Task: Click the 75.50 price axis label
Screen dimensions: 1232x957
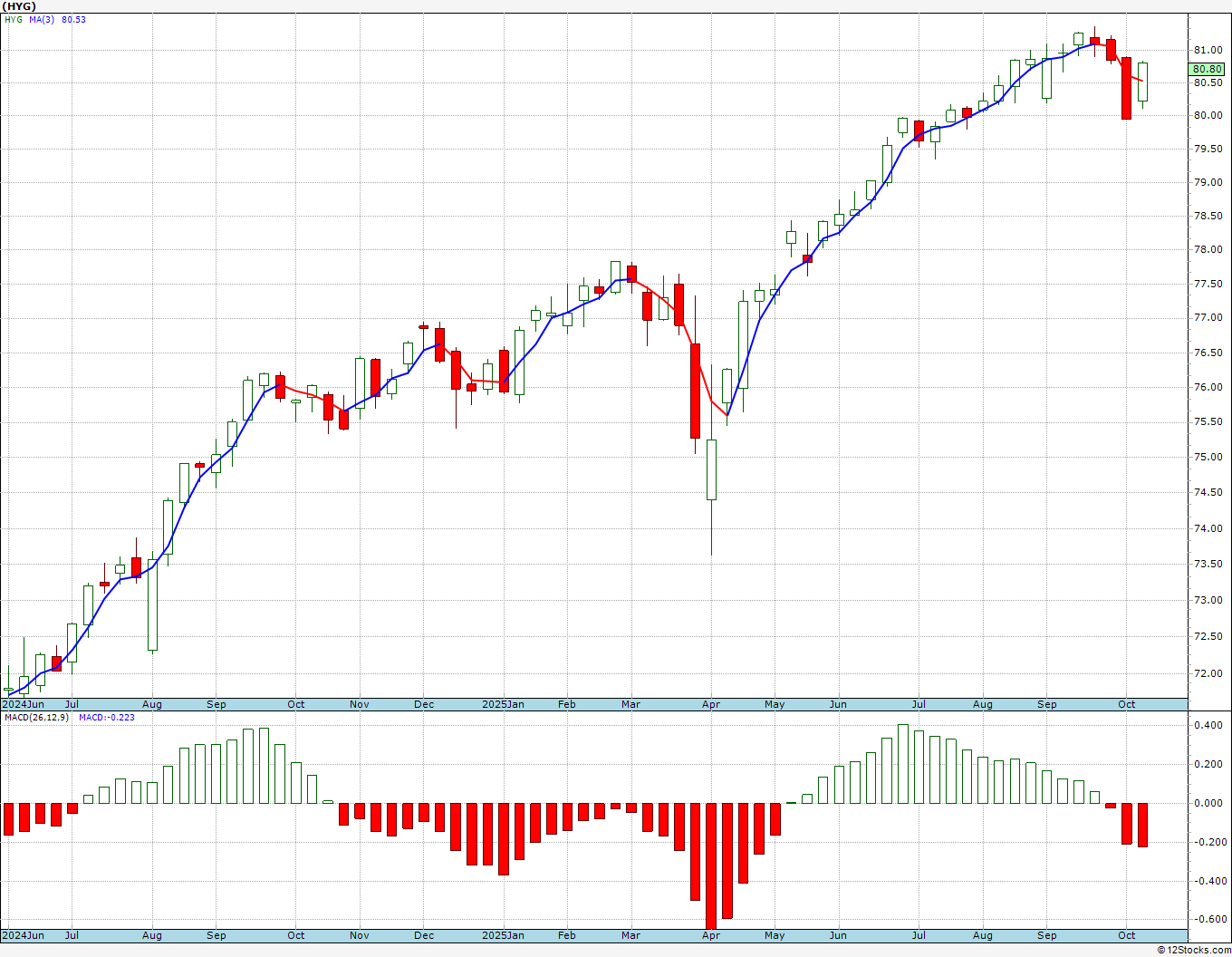Action: point(1207,421)
